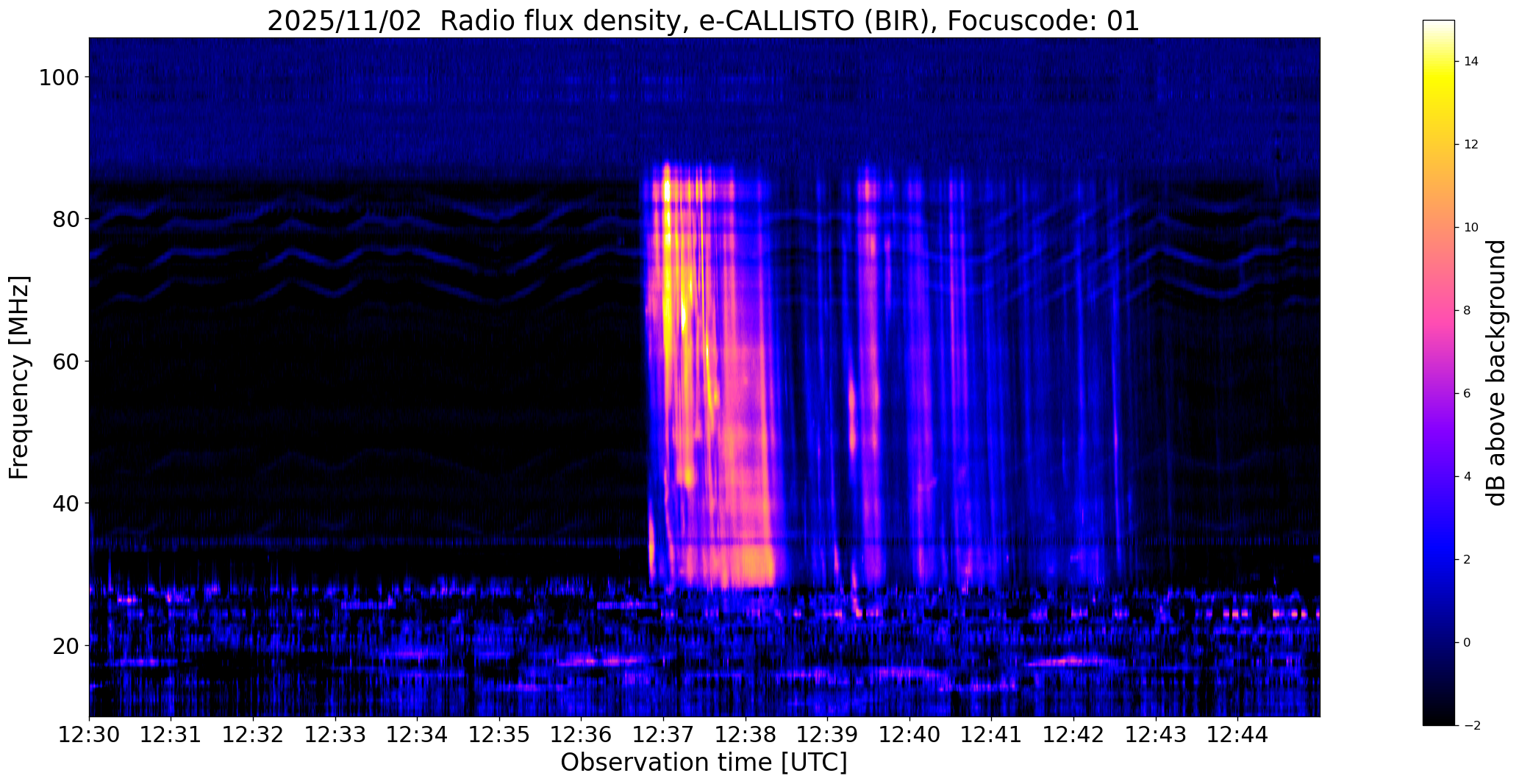Click the 100 tick label on frequency axis
Screen dimensions: 1519x784
[60, 77]
